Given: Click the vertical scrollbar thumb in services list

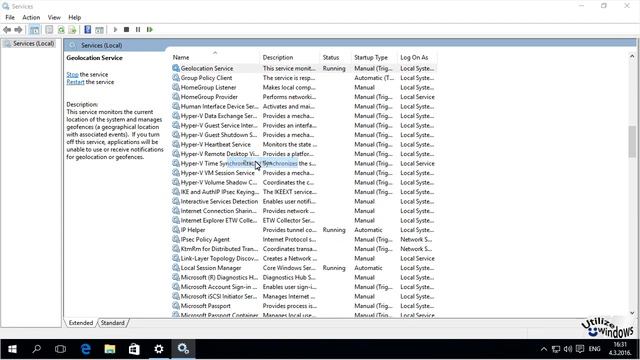Looking at the screenshot, I should [x=632, y=141].
